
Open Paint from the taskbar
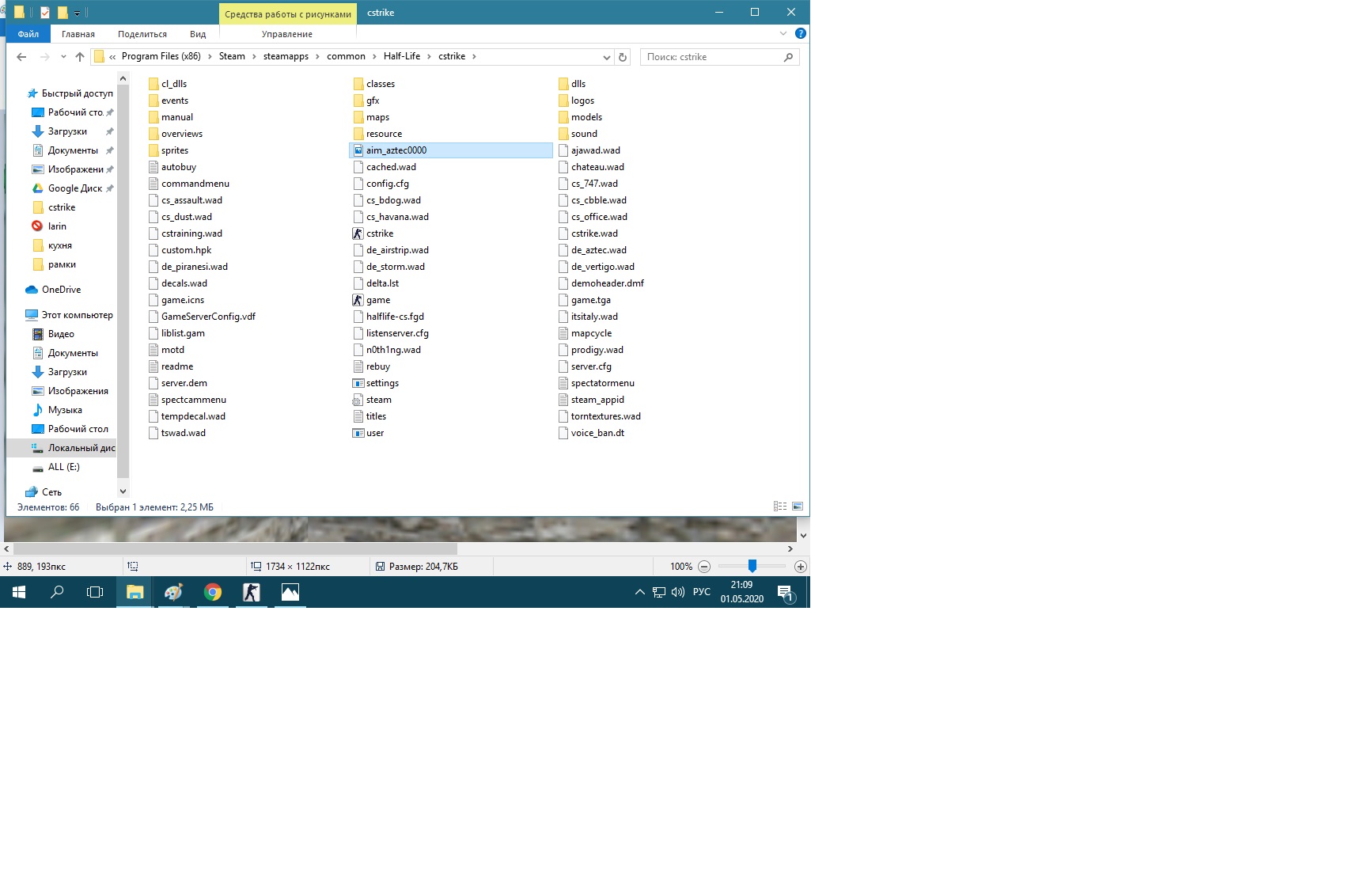click(173, 592)
